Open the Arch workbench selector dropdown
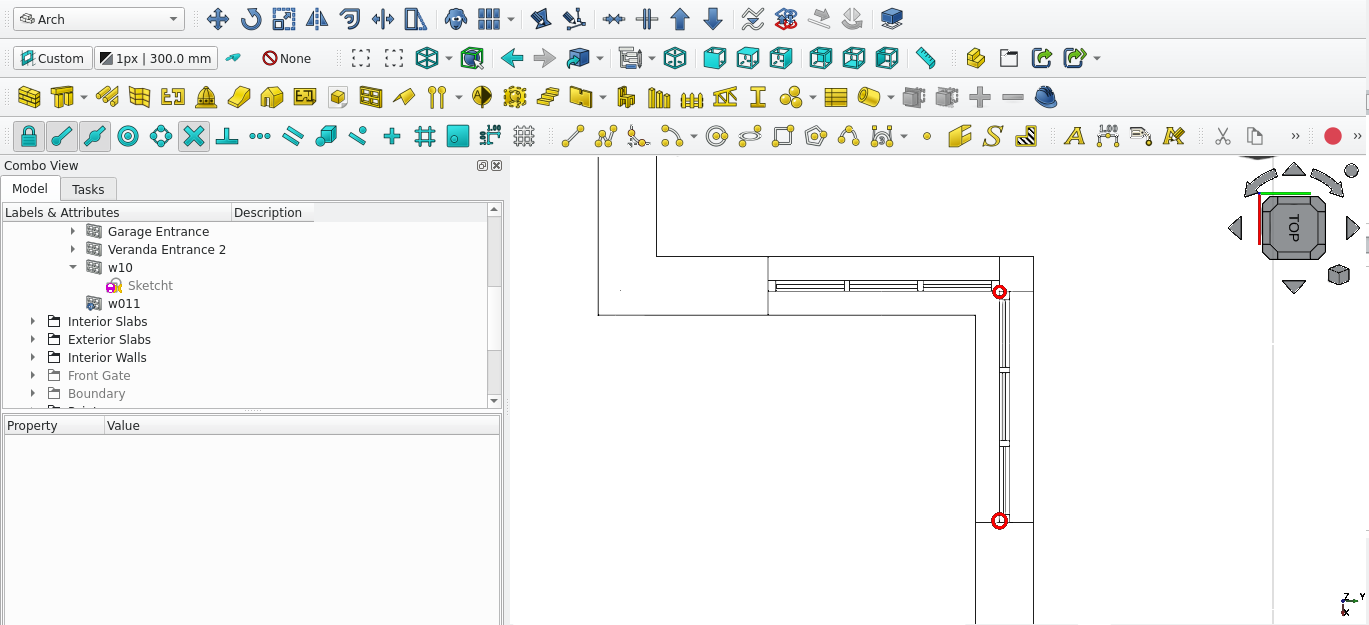This screenshot has width=1369, height=625. (x=98, y=19)
